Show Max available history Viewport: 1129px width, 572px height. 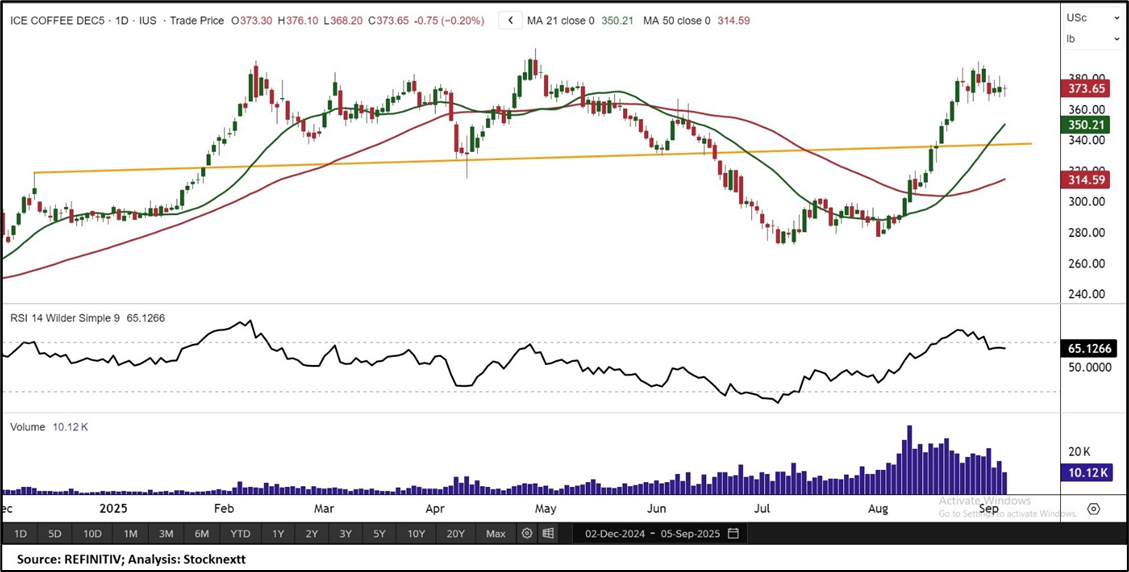click(x=495, y=534)
